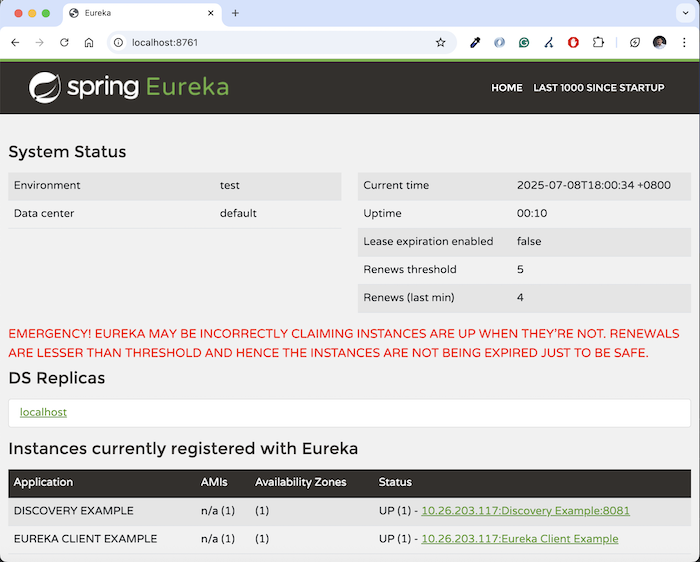Click the Lease expiration enabled value false
700x562 pixels.
[x=529, y=241]
